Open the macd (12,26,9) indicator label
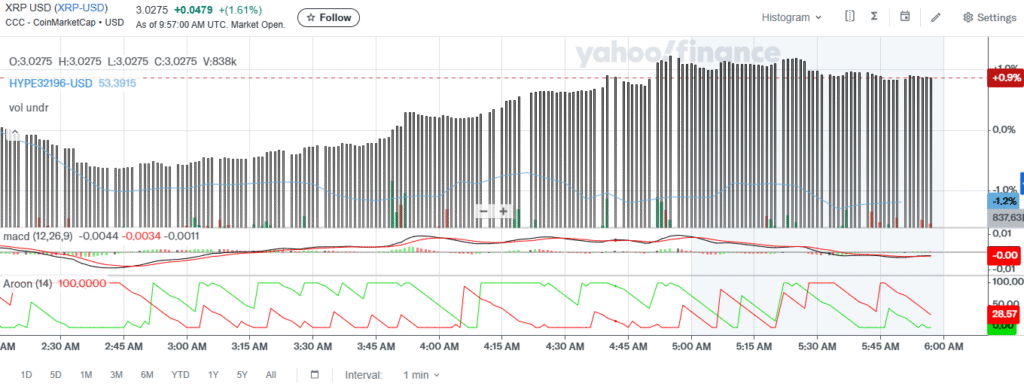The width and height of the screenshot is (1024, 387). [38, 235]
